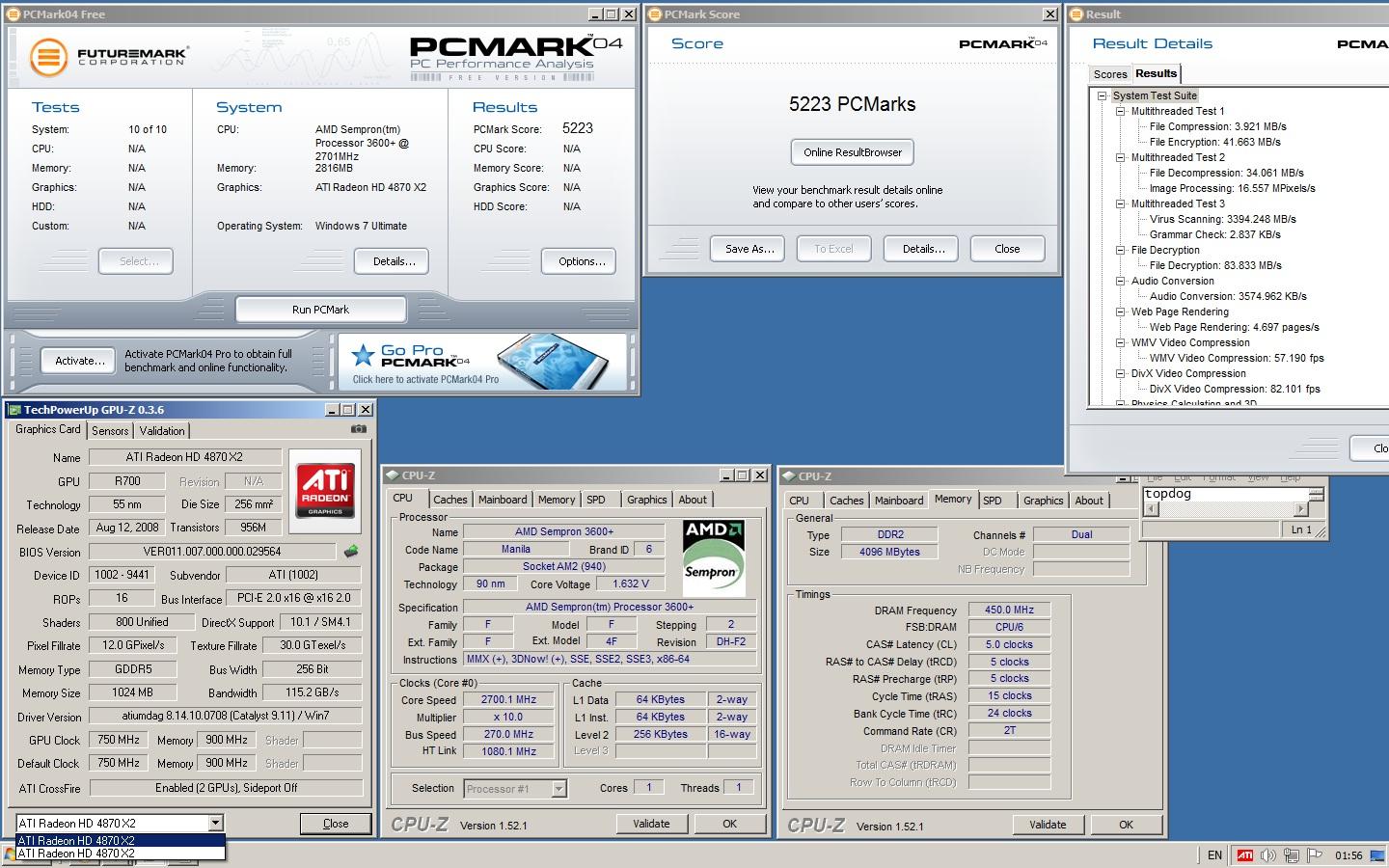Click the taskbar clock showing 01:56

(x=1348, y=855)
